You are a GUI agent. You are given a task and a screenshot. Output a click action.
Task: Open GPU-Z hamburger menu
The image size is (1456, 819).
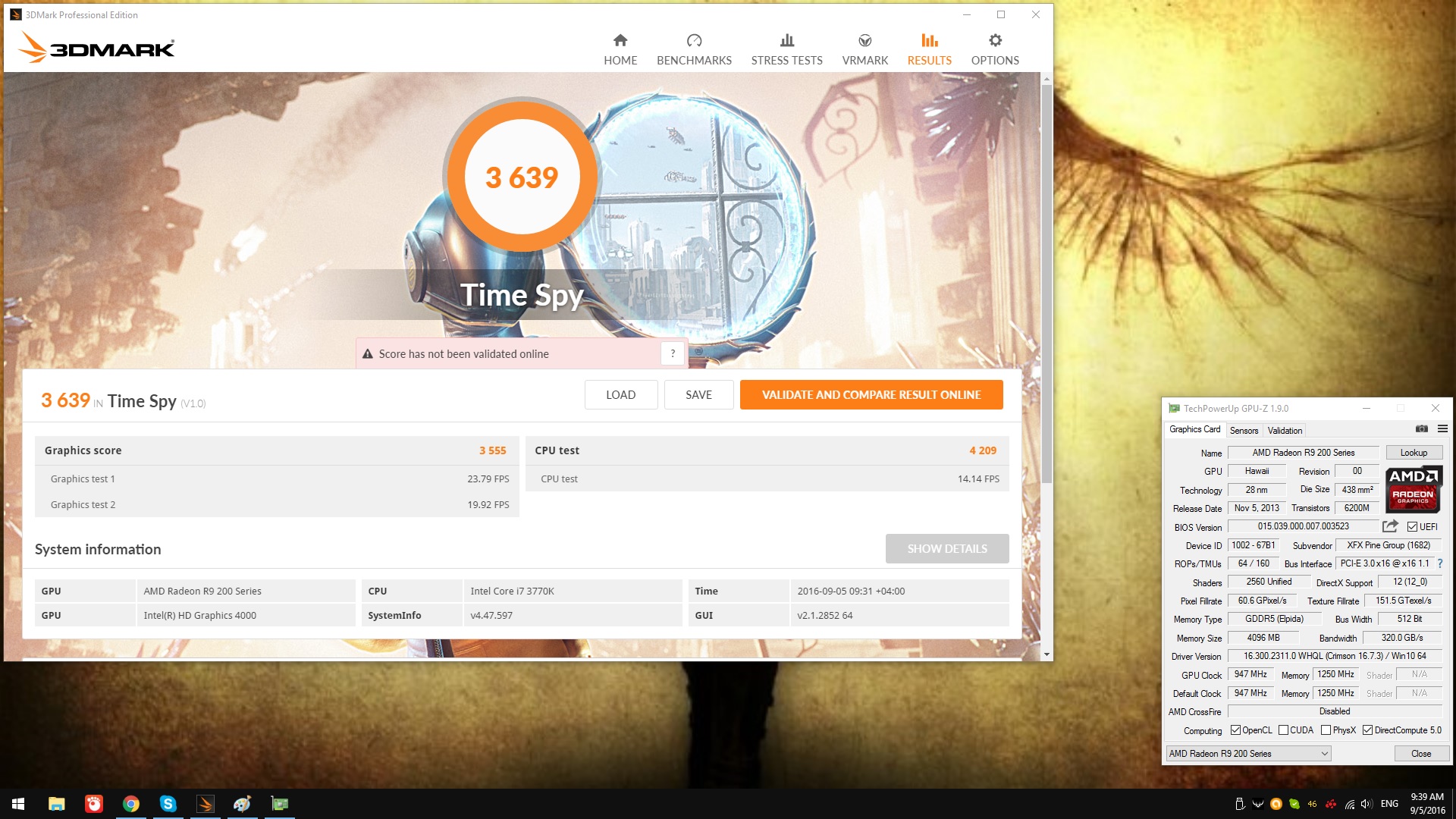point(1442,429)
